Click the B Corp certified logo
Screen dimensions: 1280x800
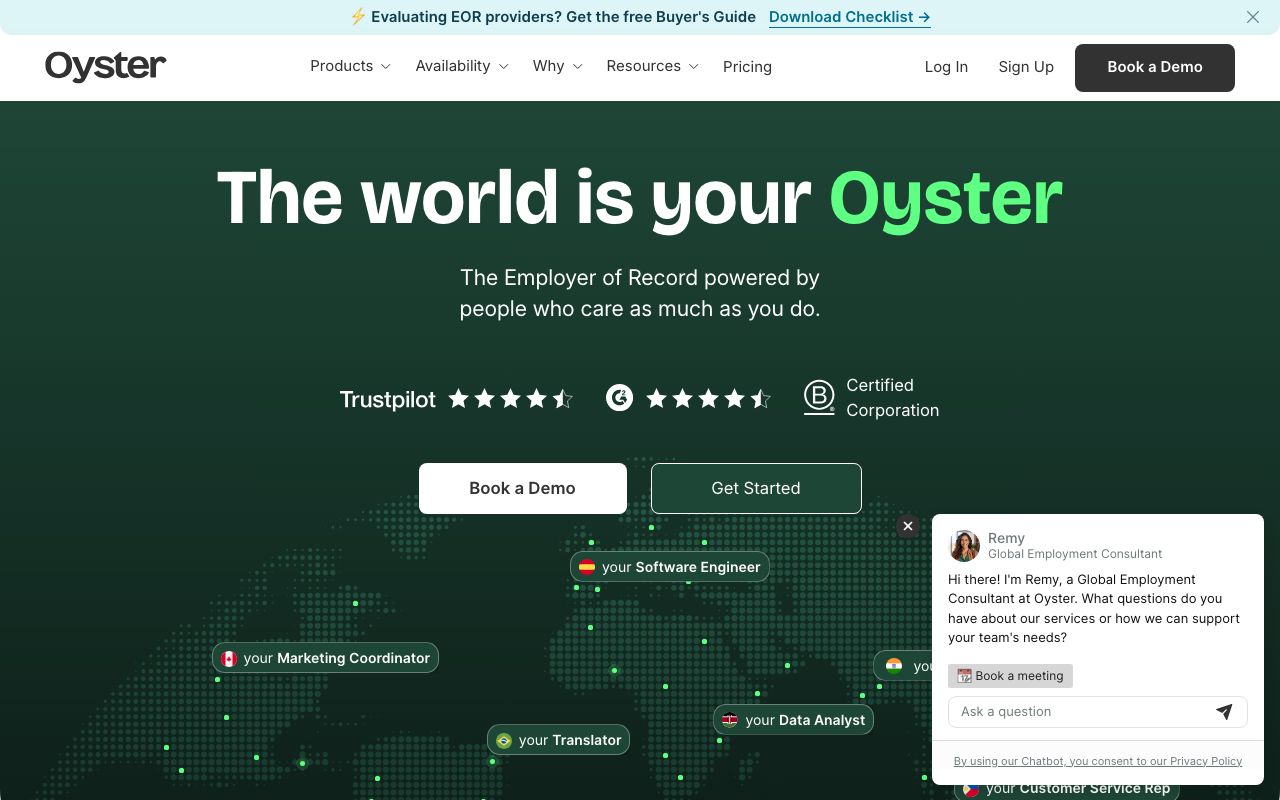pyautogui.click(x=819, y=397)
